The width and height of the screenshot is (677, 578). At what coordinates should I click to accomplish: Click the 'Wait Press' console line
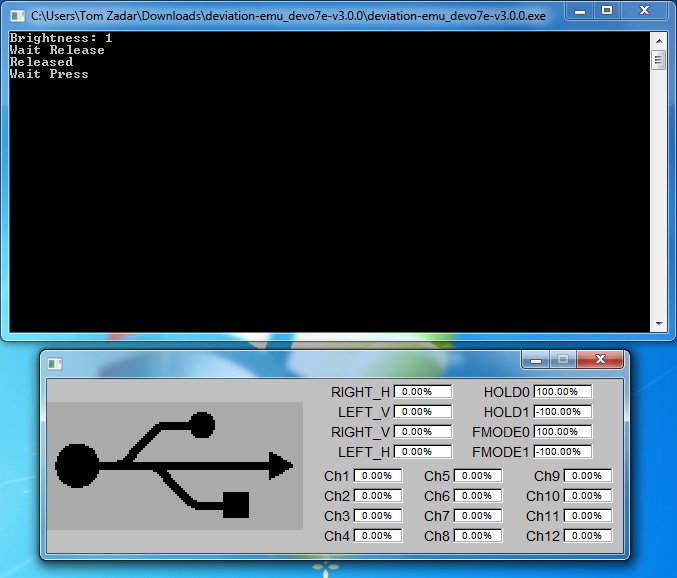49,74
